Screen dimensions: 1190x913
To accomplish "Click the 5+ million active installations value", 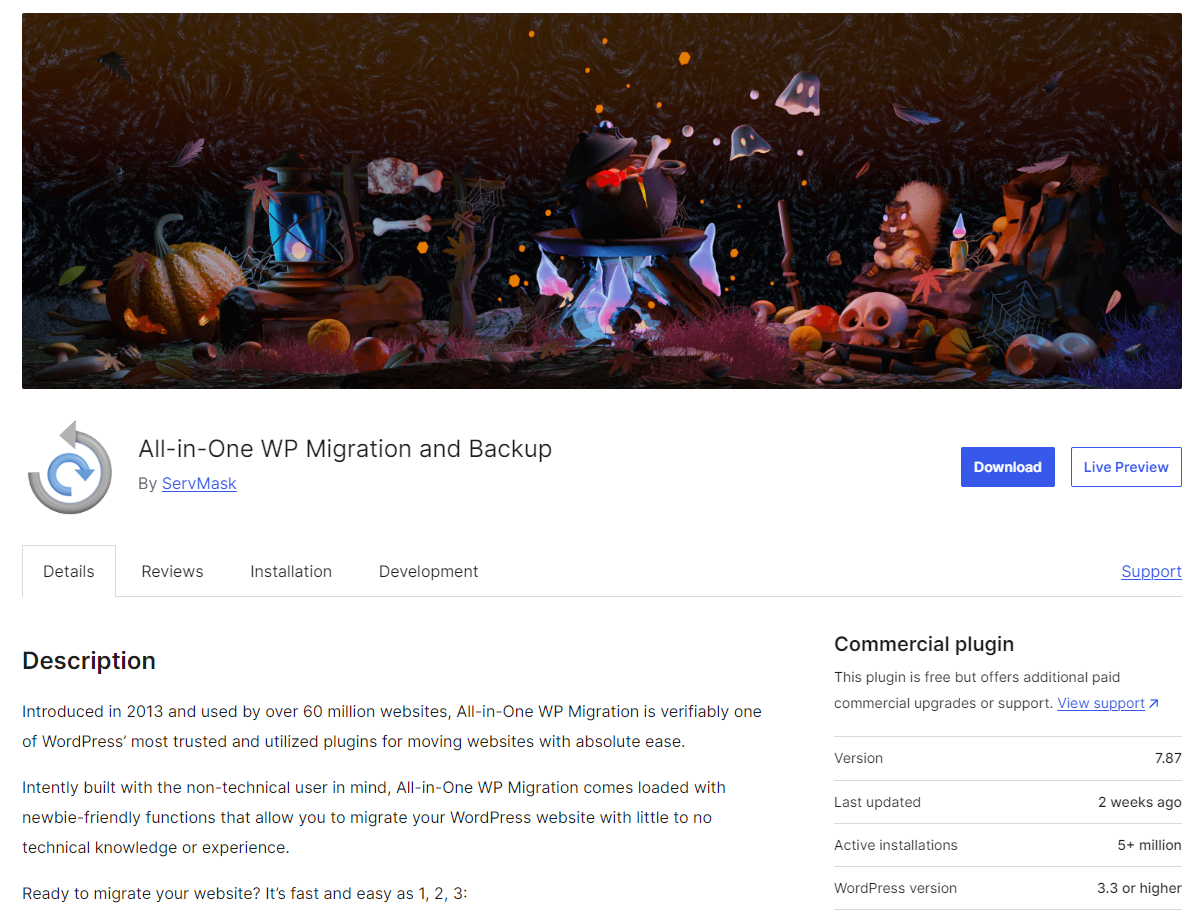I will point(1149,845).
